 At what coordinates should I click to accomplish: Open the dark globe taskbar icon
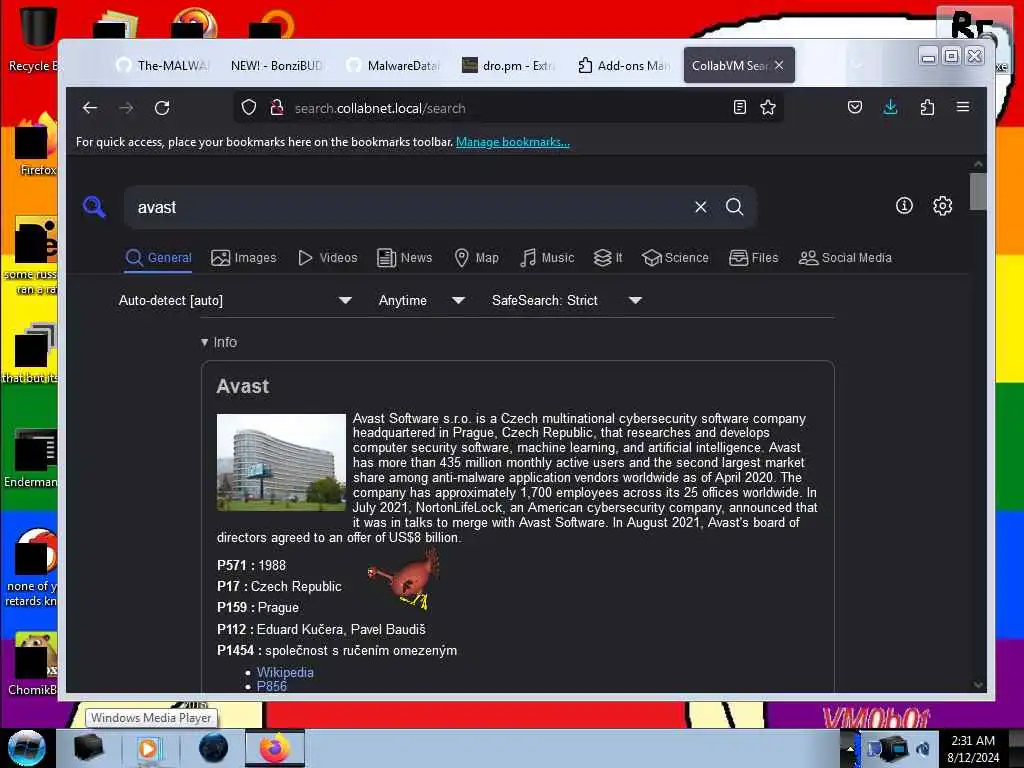[x=213, y=748]
